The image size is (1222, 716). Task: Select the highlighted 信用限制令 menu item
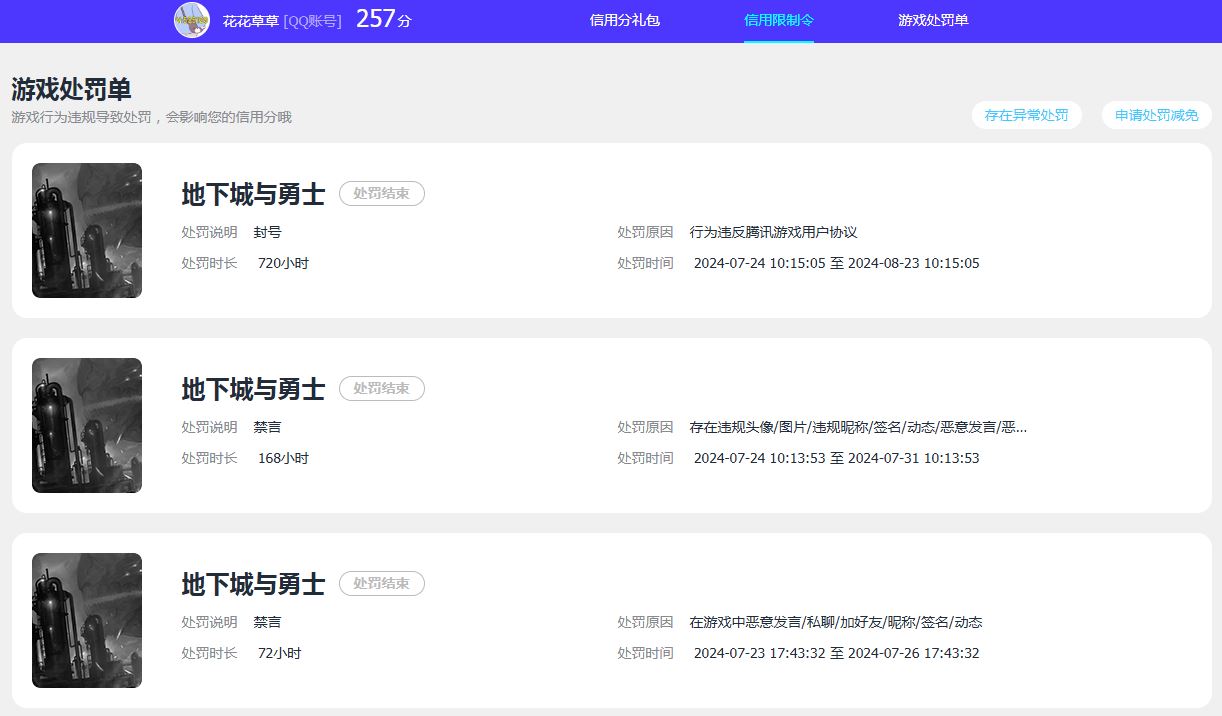tap(777, 20)
